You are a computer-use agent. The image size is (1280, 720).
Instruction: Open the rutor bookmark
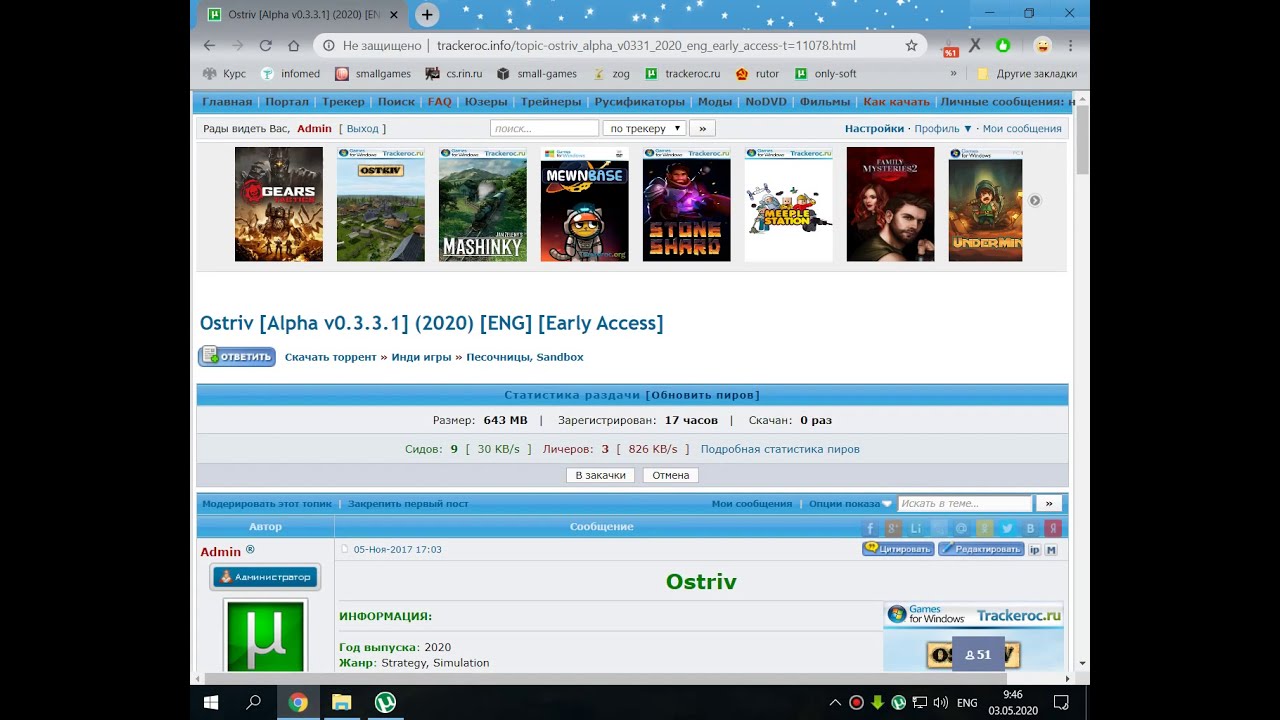tap(757, 73)
